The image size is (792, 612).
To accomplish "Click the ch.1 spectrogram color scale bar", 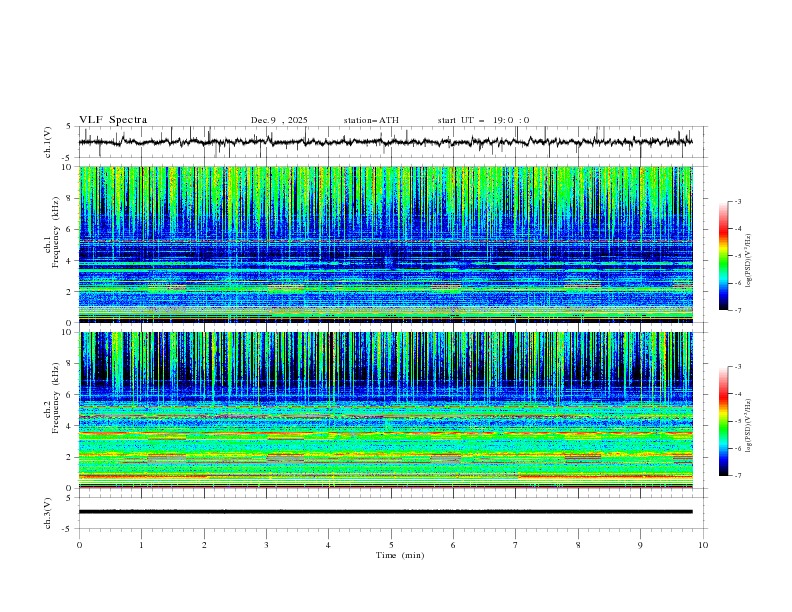I will pos(723,255).
